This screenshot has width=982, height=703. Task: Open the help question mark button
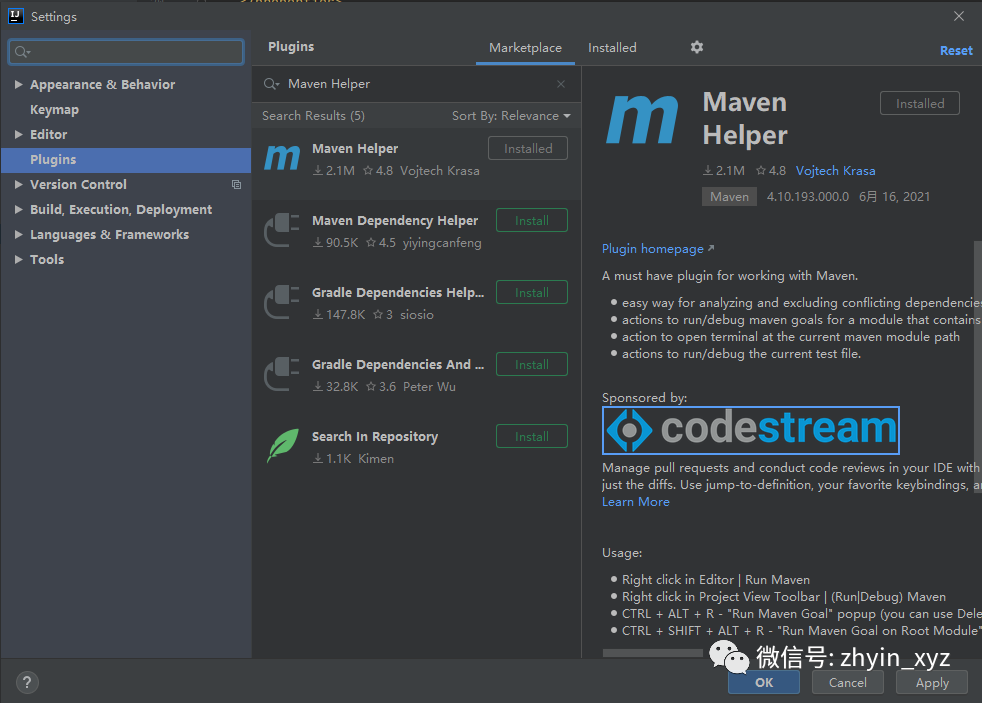(x=27, y=682)
